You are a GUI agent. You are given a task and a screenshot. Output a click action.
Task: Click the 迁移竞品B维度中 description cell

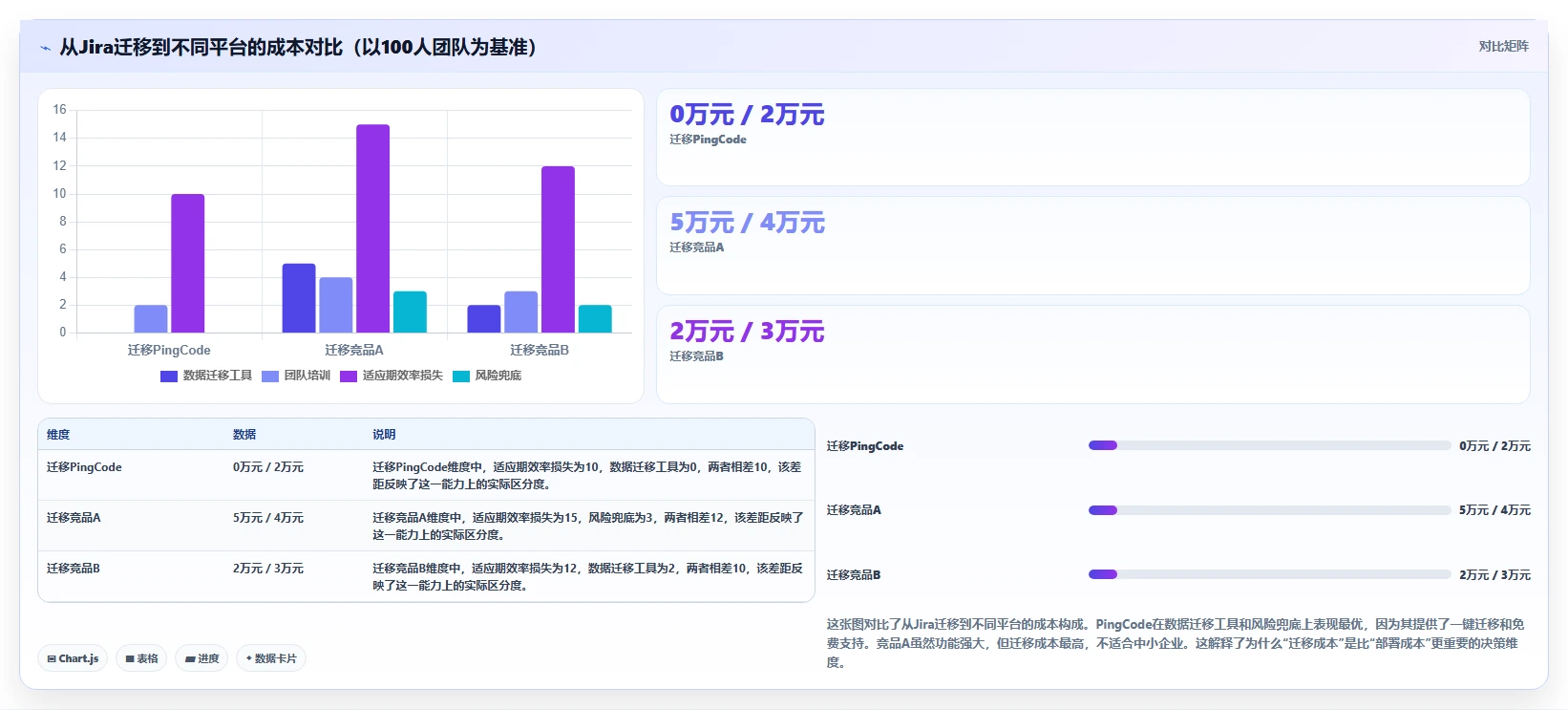point(587,577)
